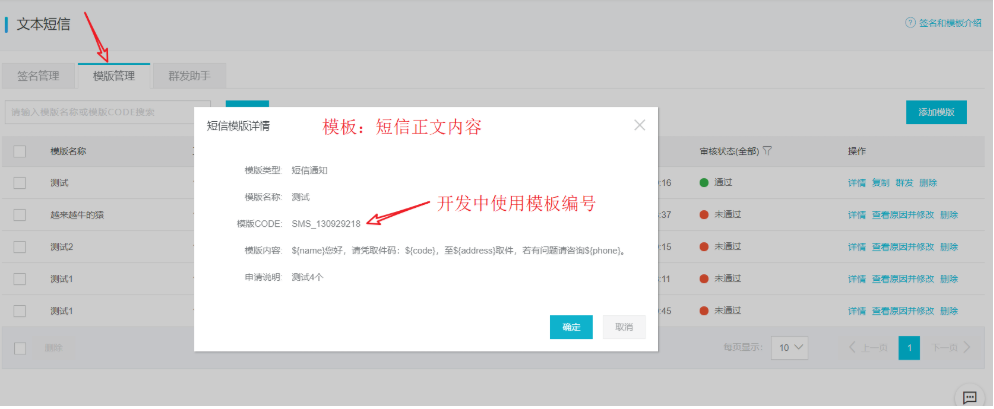Click 未通过 status in the 越来越牛的猿 row
994x409 pixels.
point(728,215)
